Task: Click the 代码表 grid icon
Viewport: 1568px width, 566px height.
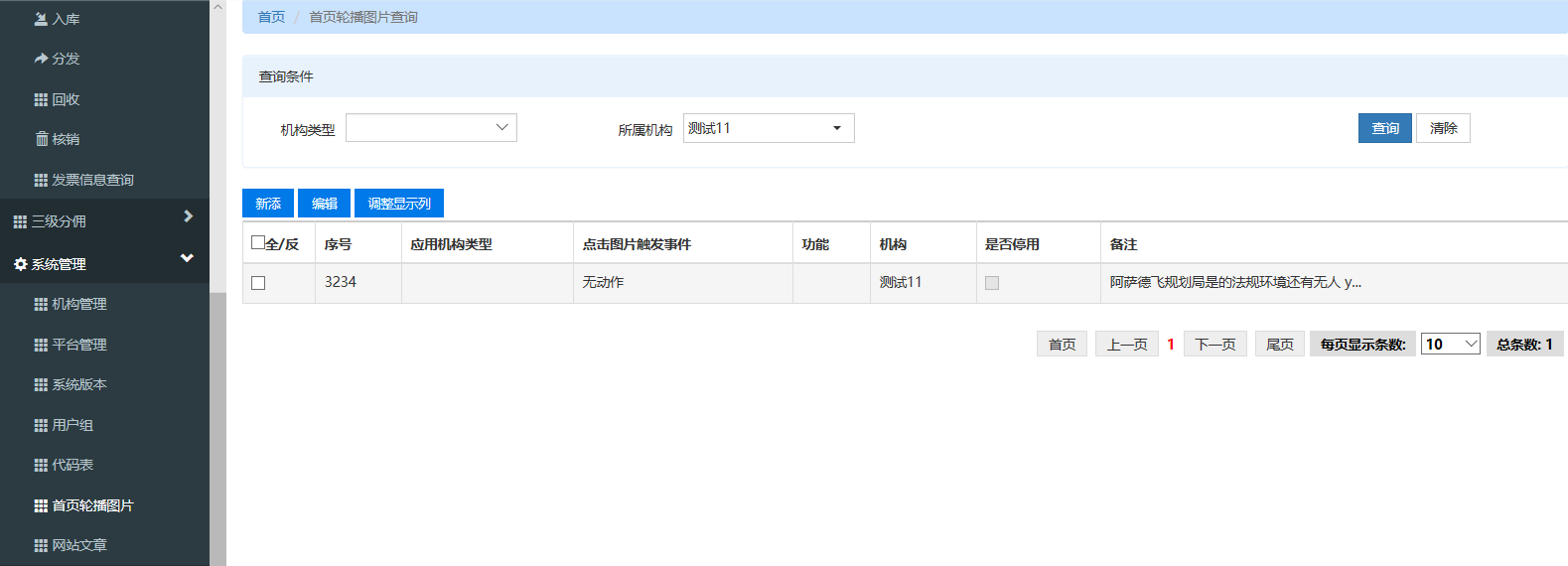Action: (41, 465)
